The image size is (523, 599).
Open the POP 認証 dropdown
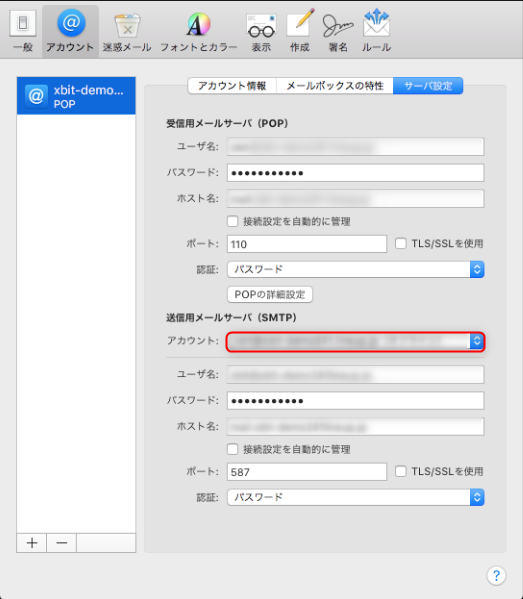tap(356, 269)
